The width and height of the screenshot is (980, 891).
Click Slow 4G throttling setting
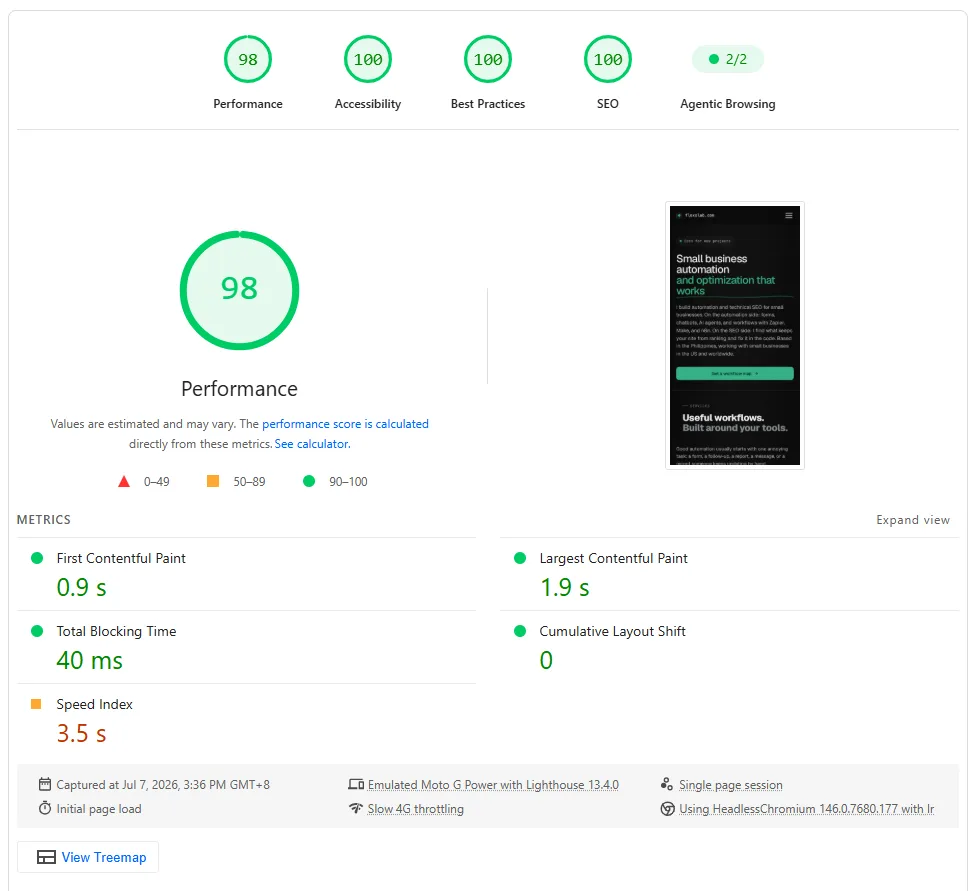416,809
